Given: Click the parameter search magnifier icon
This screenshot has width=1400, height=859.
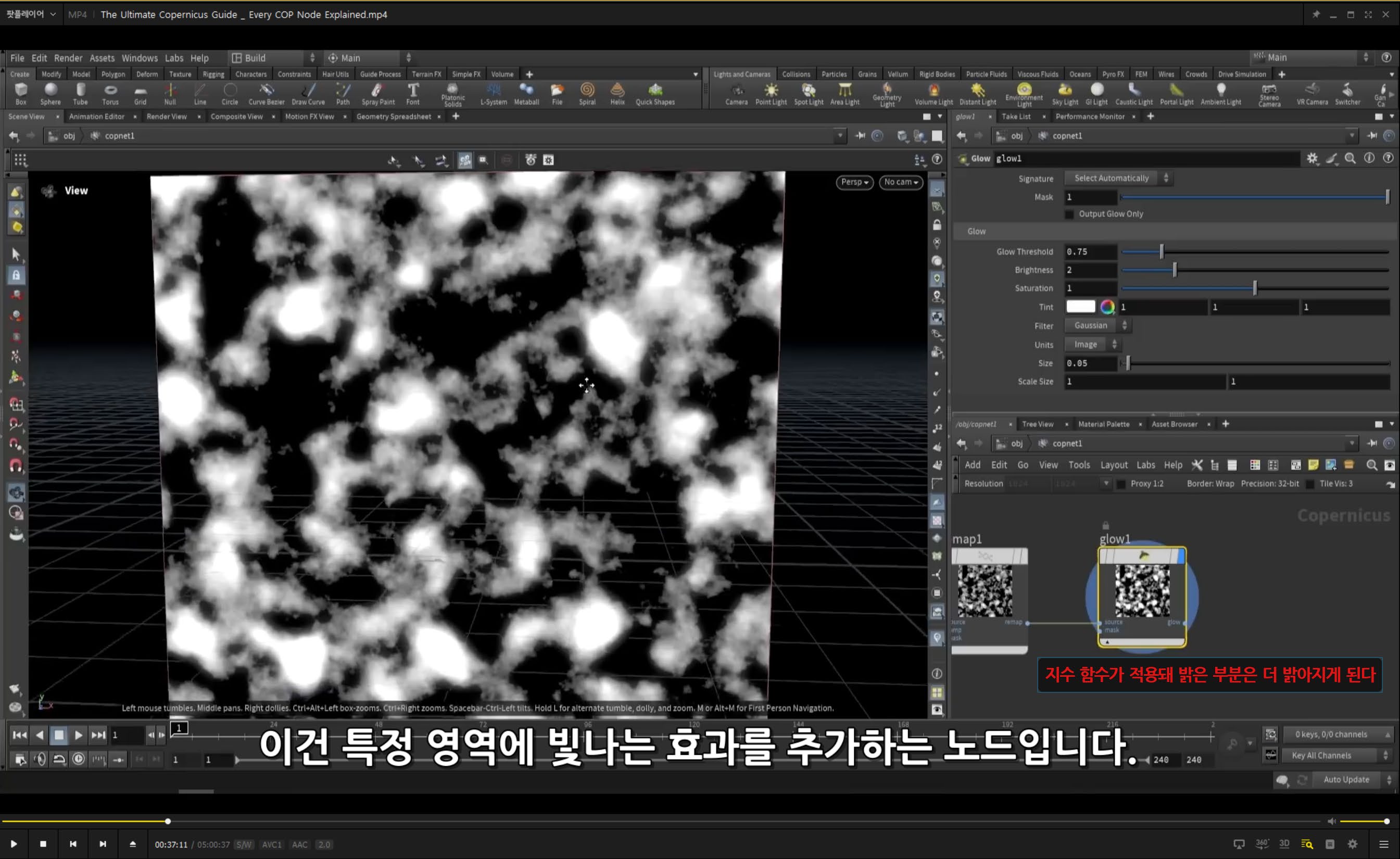Looking at the screenshot, I should click(x=1351, y=158).
